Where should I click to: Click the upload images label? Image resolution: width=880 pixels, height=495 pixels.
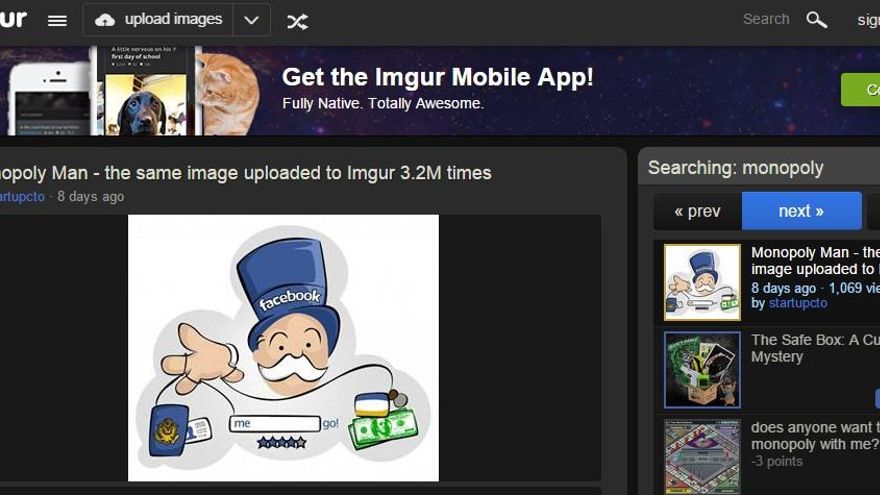tap(173, 20)
